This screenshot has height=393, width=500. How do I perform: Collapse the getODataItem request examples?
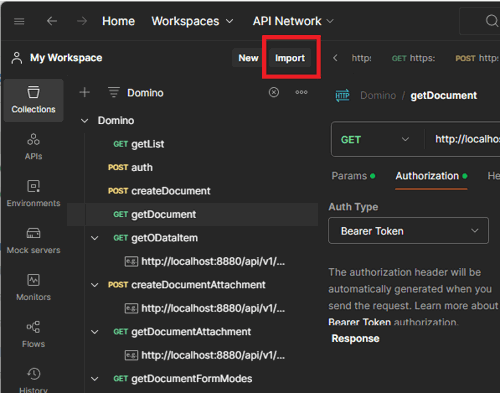pos(95,238)
